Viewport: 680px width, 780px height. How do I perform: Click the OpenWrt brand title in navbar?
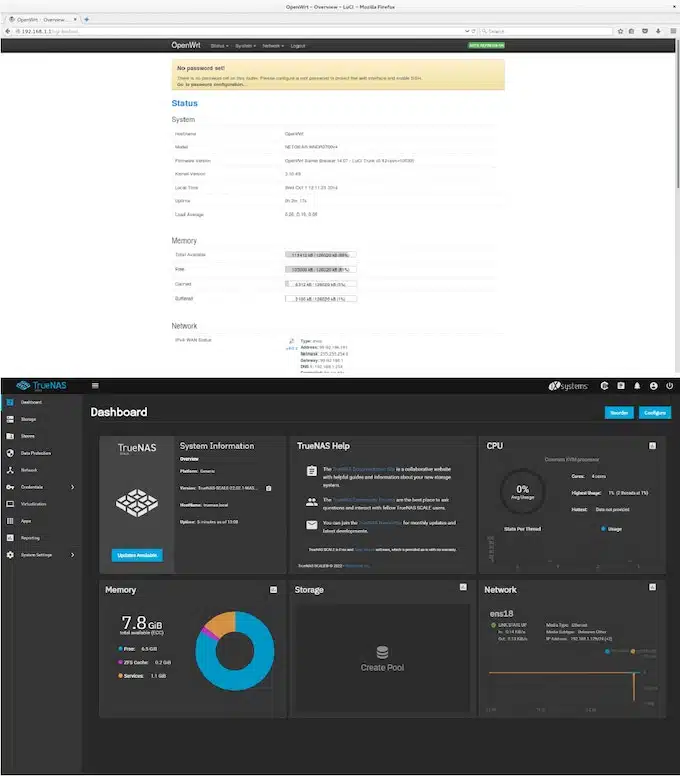click(x=186, y=45)
